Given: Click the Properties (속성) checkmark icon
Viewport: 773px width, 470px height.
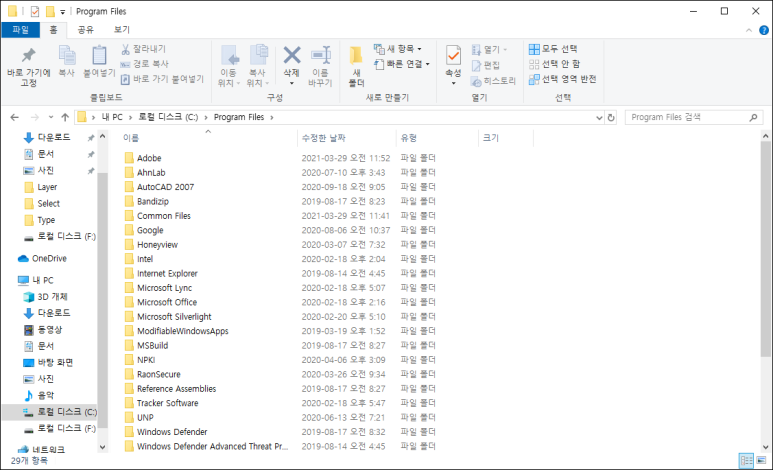Looking at the screenshot, I should 453,55.
